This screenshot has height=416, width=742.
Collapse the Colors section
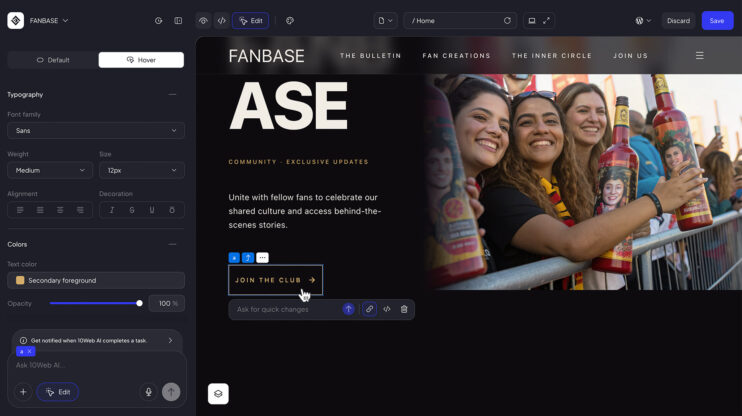172,244
